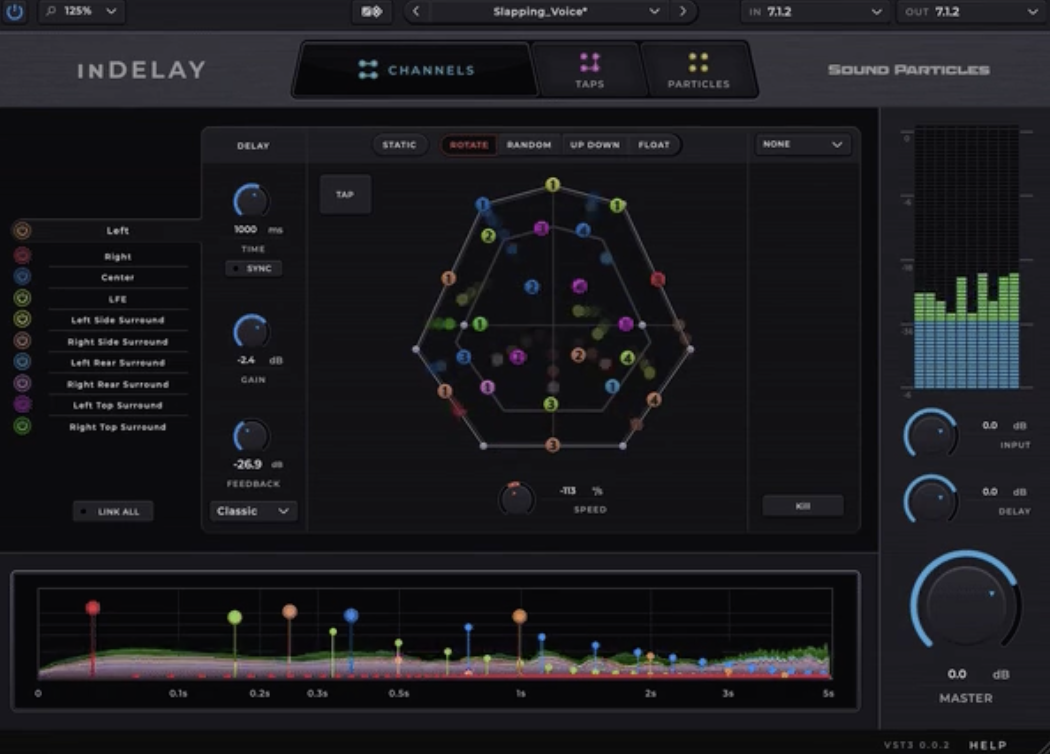Select the Right Side Surround row
This screenshot has width=1050, height=754.
pyautogui.click(x=118, y=342)
